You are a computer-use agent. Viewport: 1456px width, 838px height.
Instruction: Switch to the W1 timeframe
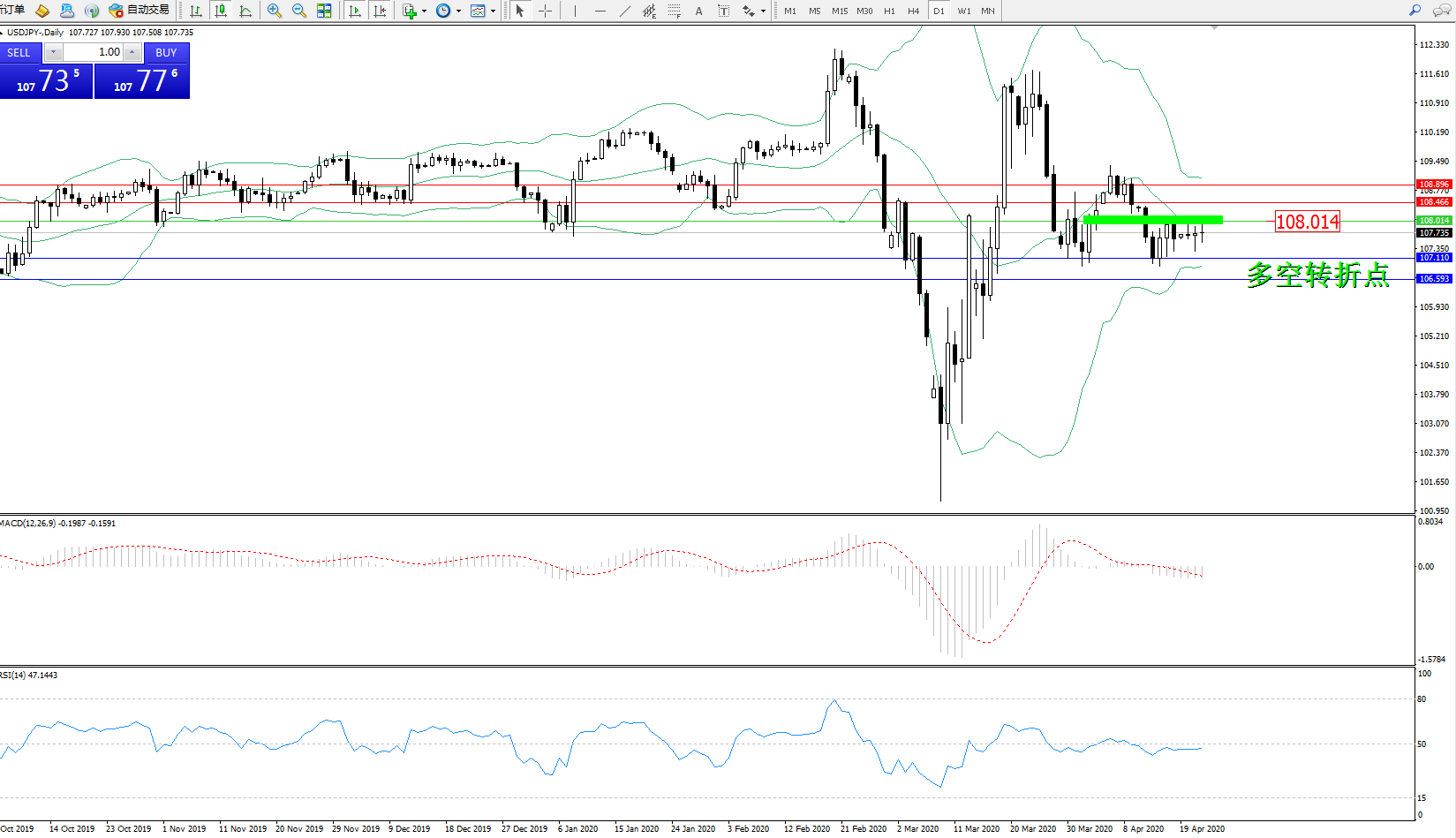963,11
